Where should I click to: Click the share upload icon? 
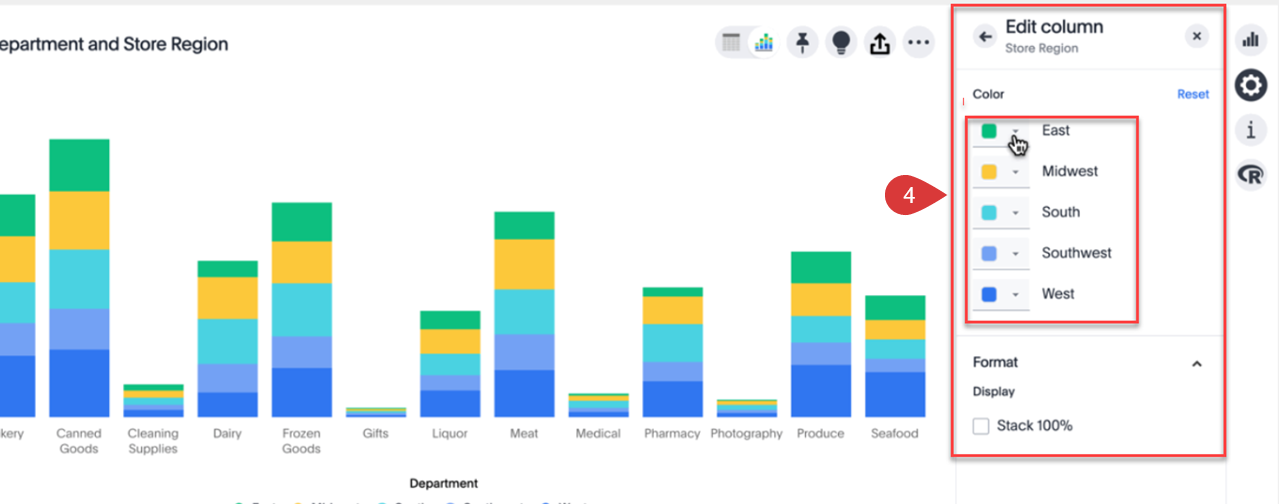tap(880, 43)
